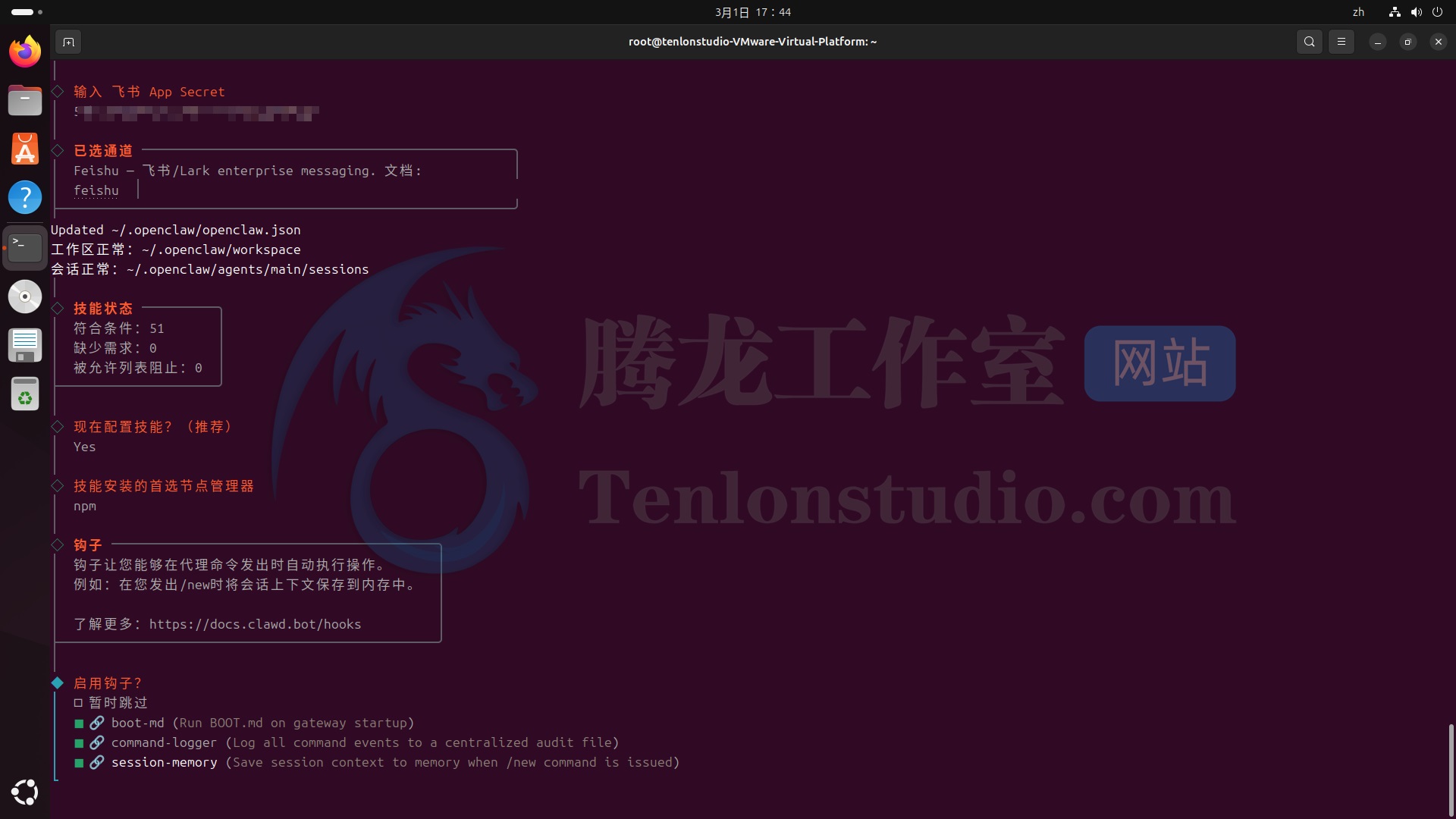Open the Help icon in dock
Image resolution: width=1456 pixels, height=819 pixels.
pyautogui.click(x=25, y=197)
